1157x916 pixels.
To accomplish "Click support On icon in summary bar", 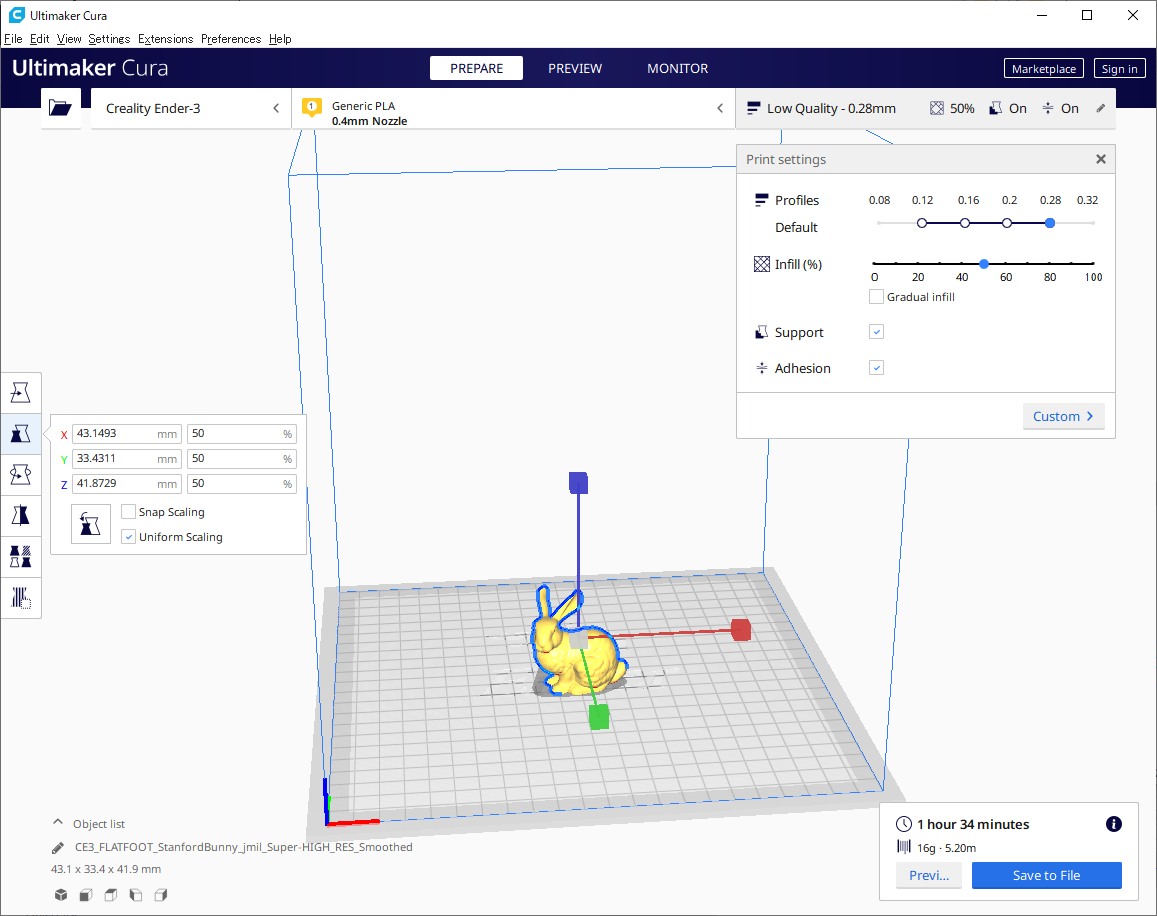I will pos(995,109).
